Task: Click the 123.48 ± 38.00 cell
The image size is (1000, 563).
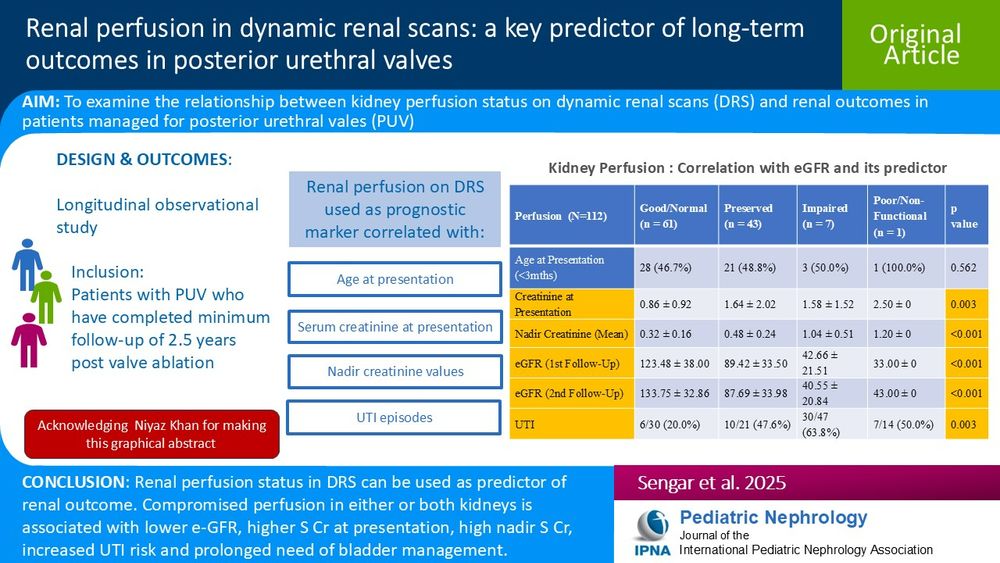Action: [x=676, y=363]
